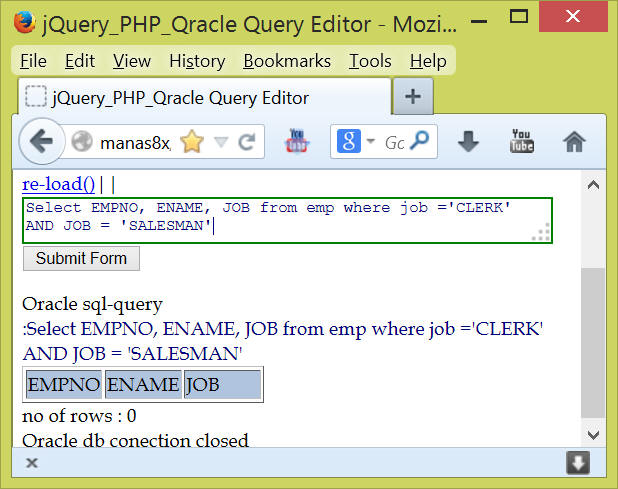Expand the URL history dropdown arrow

pos(220,143)
